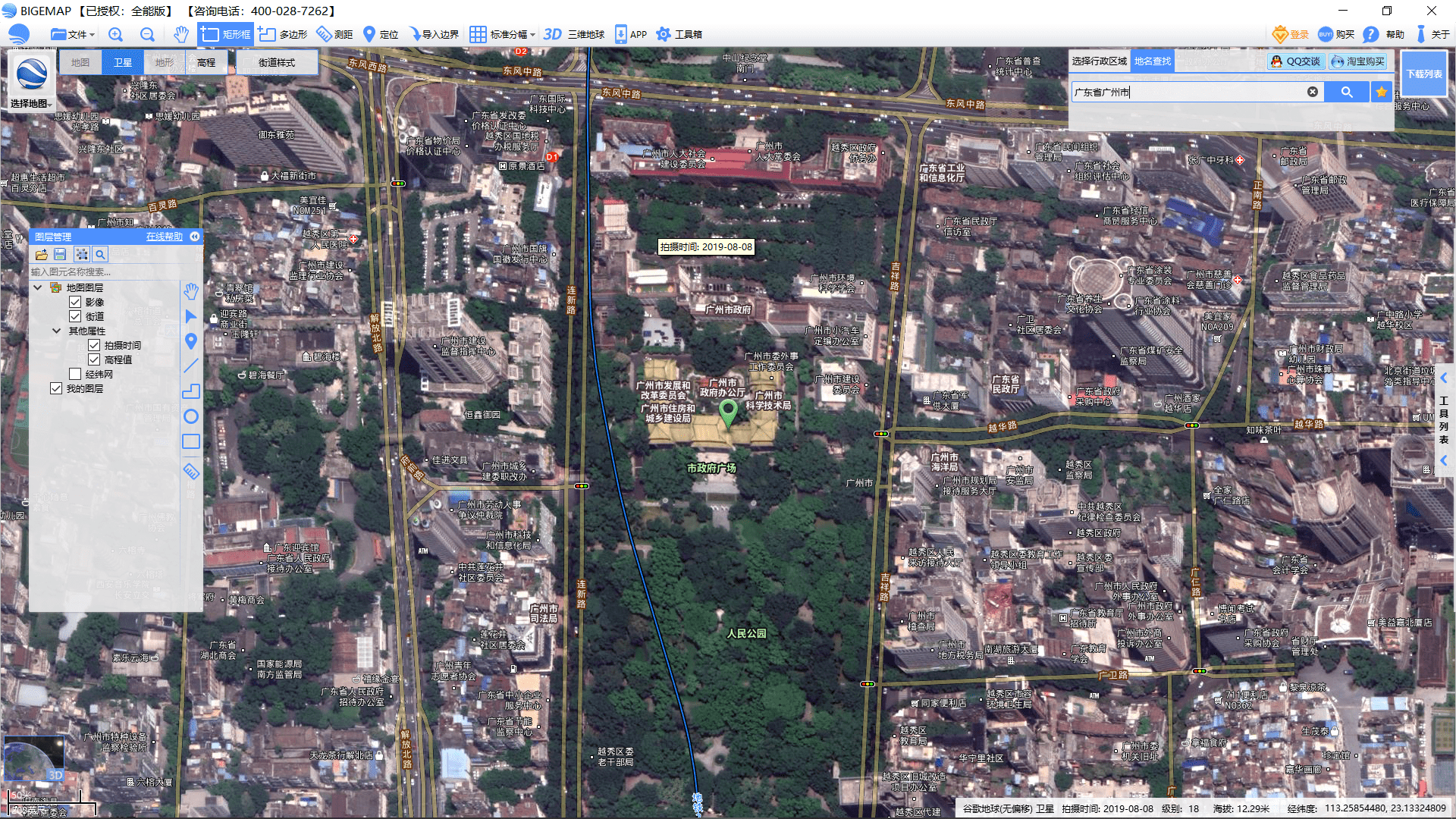The width and height of the screenshot is (1456, 819).
Task: Switch to the 地形 terrain tab
Action: click(x=165, y=62)
